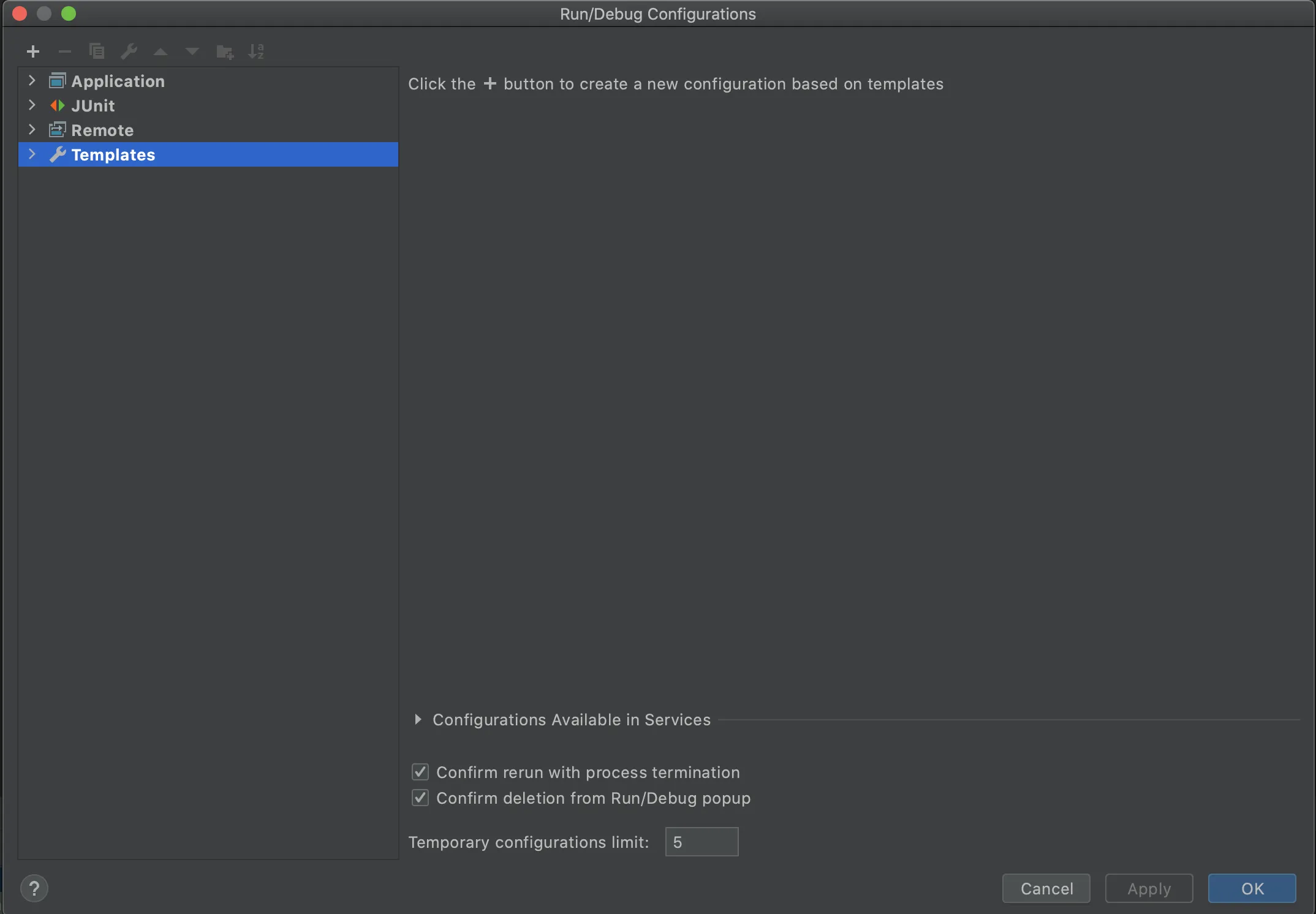Expand the Templates node chevron
1316x914 pixels.
[x=32, y=154]
